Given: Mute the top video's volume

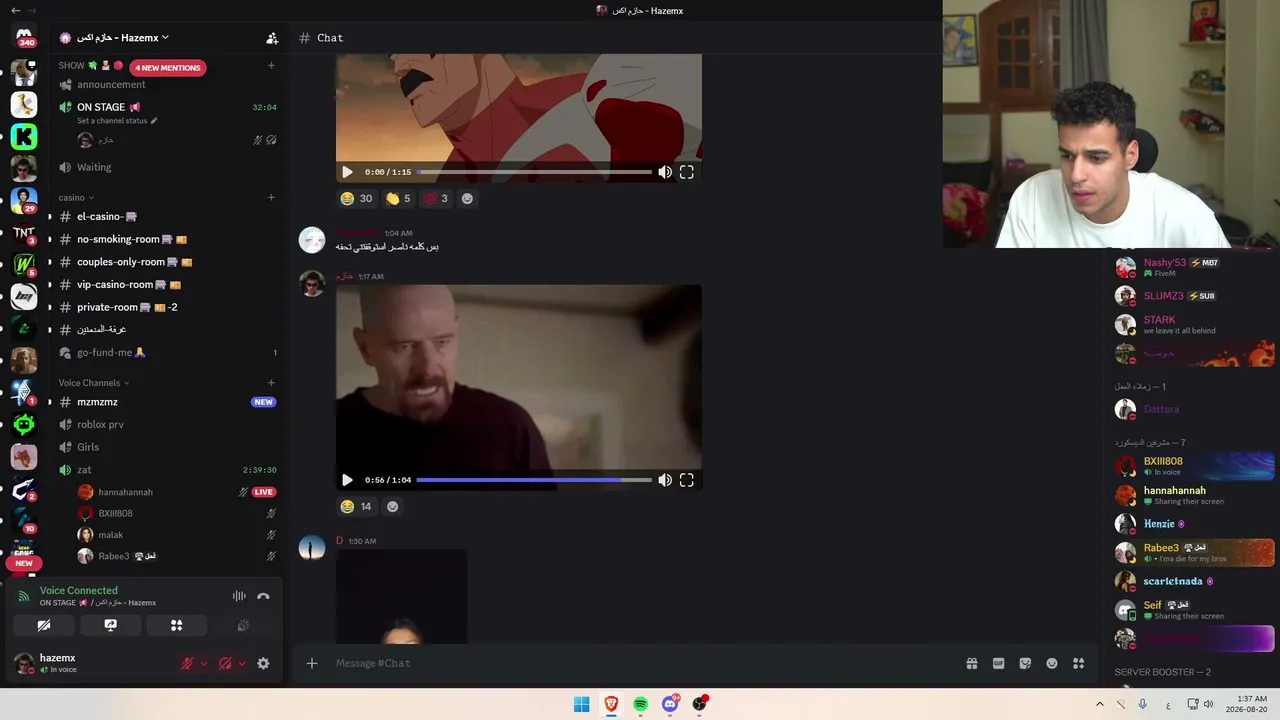Looking at the screenshot, I should [665, 172].
